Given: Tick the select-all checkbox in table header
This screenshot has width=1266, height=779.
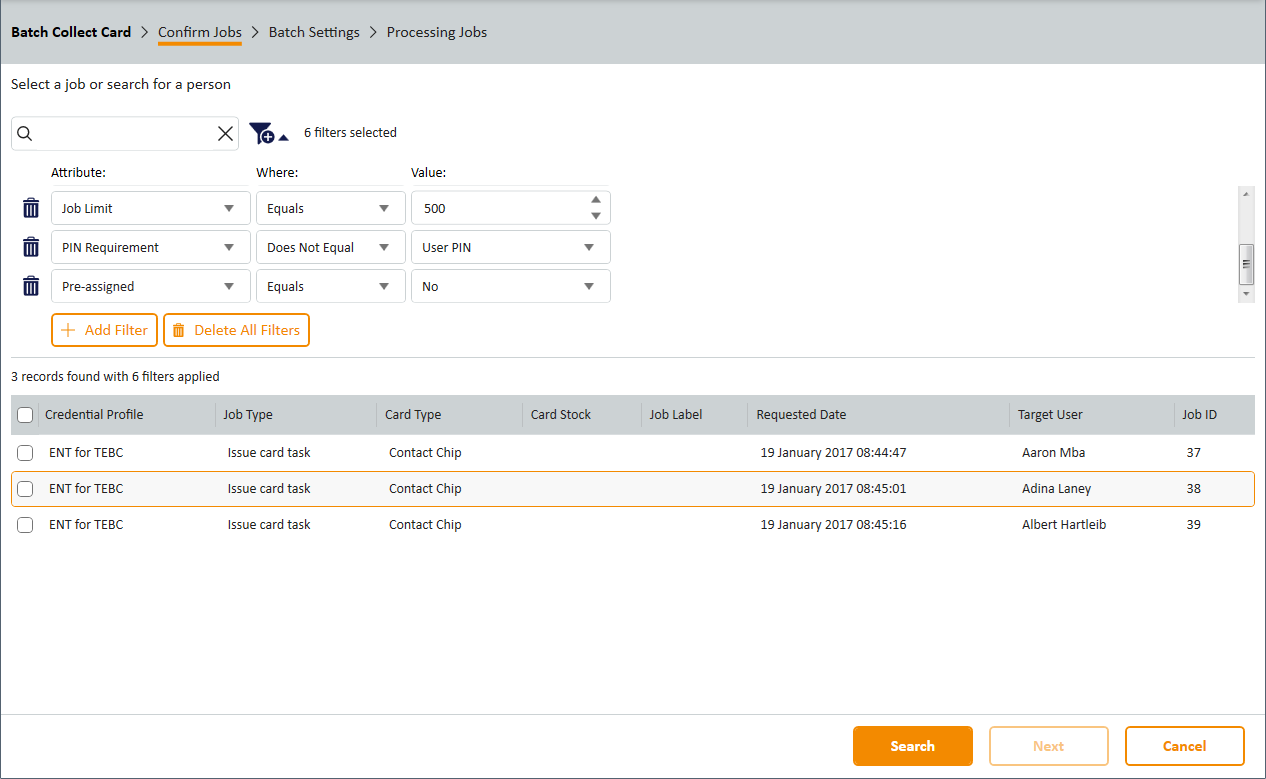Looking at the screenshot, I should (25, 415).
